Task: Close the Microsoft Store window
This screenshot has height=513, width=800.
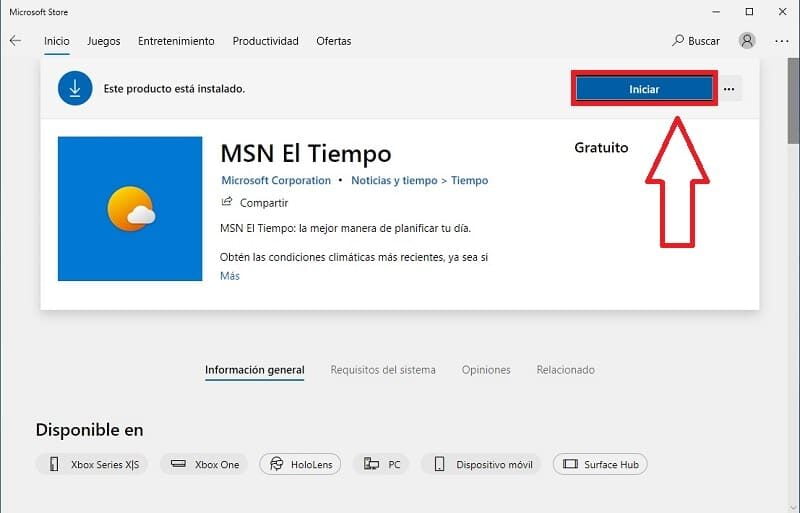Action: tap(782, 12)
